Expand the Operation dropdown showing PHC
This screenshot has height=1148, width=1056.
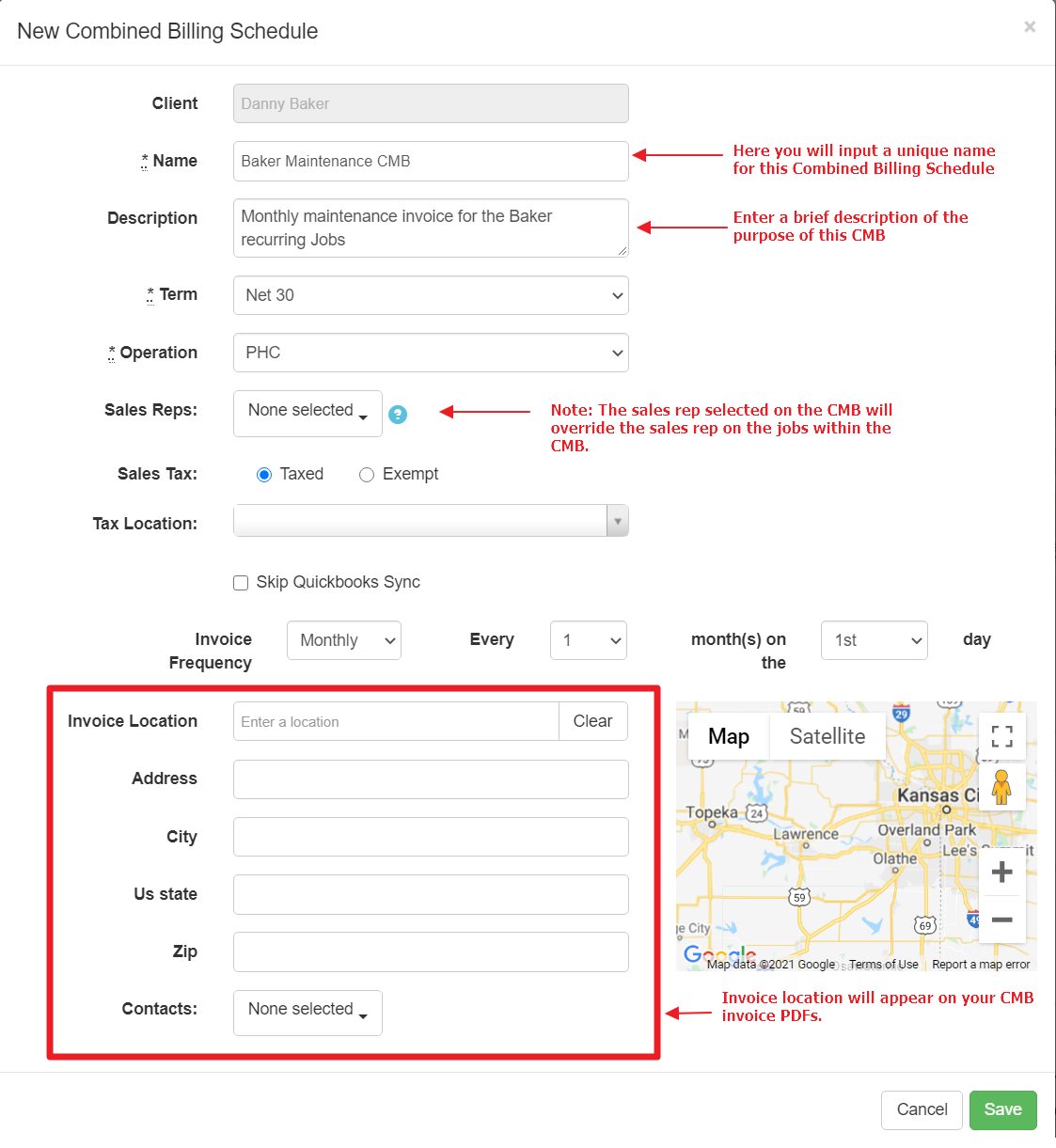point(430,353)
